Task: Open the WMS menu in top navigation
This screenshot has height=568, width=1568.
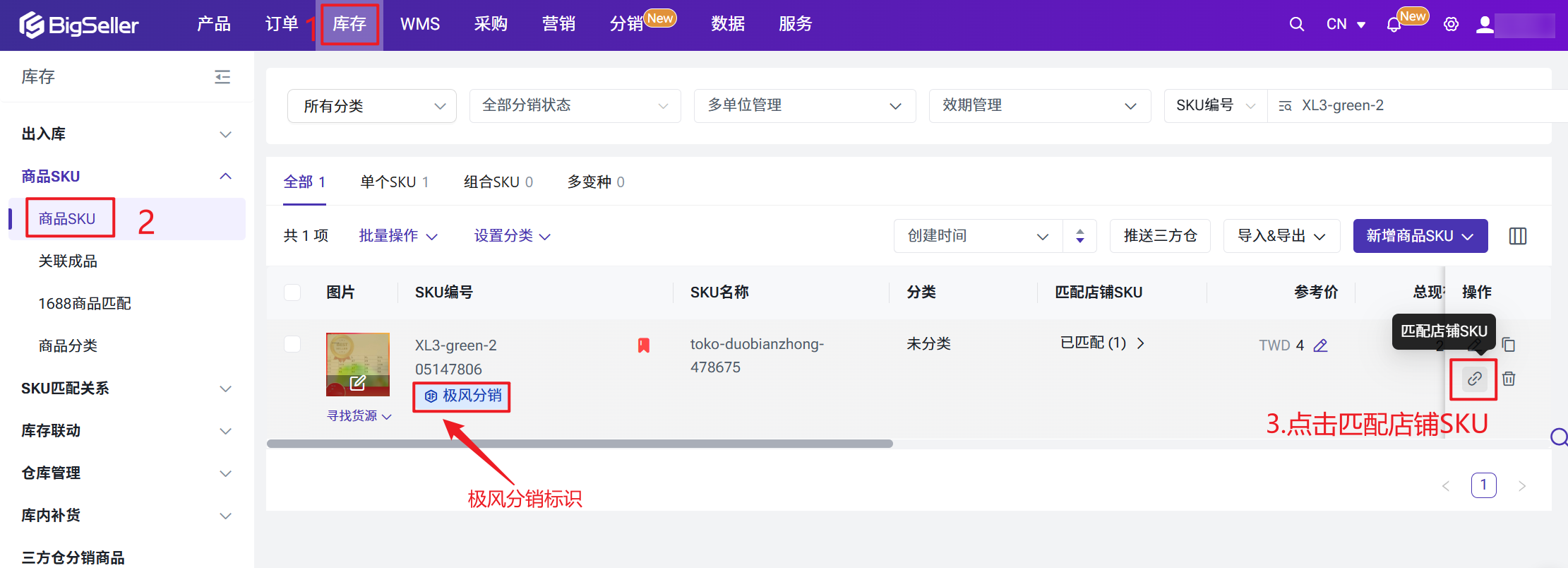Action: 420,24
